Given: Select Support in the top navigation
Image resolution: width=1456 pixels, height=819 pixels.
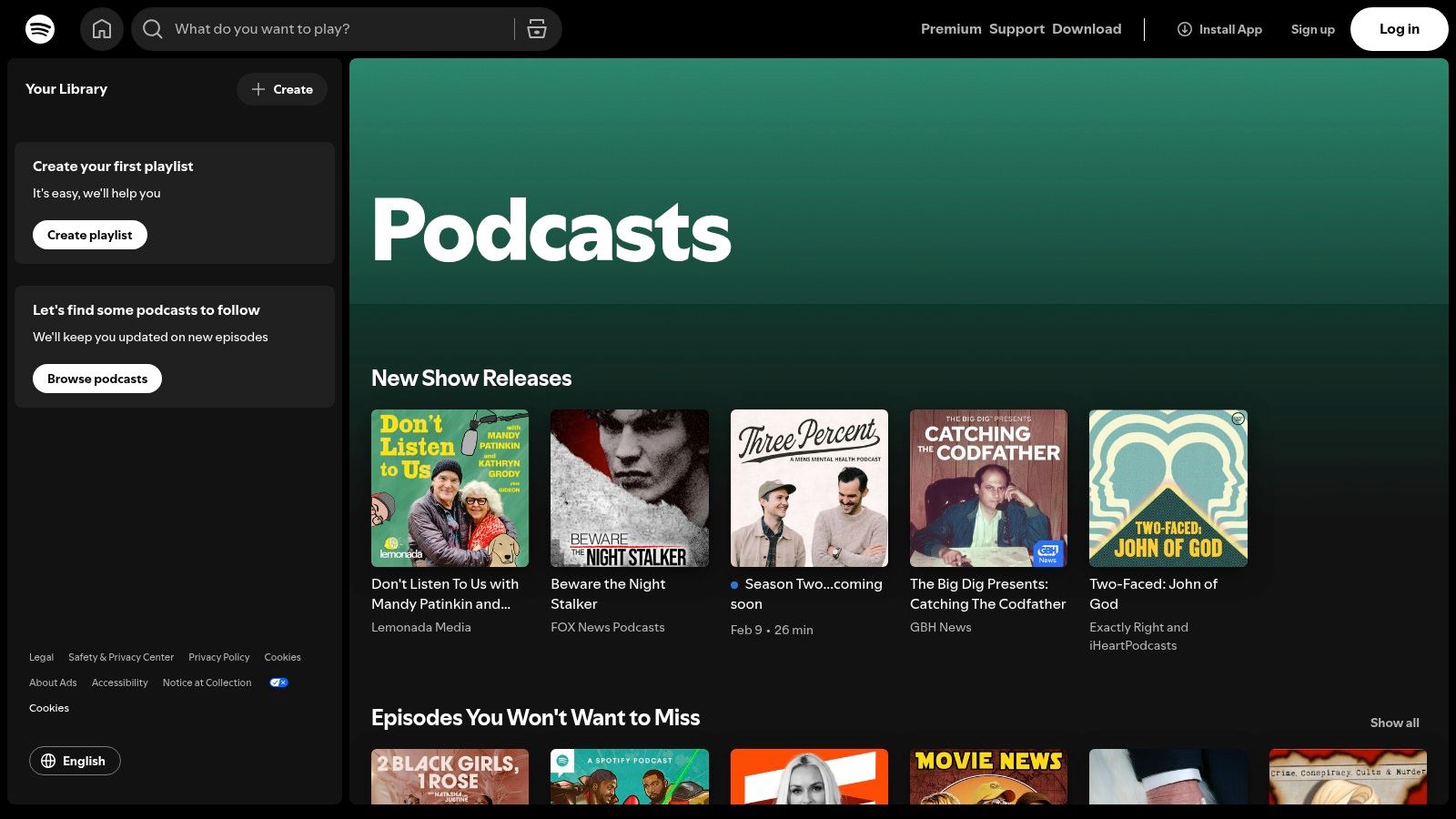Looking at the screenshot, I should click(x=1016, y=28).
